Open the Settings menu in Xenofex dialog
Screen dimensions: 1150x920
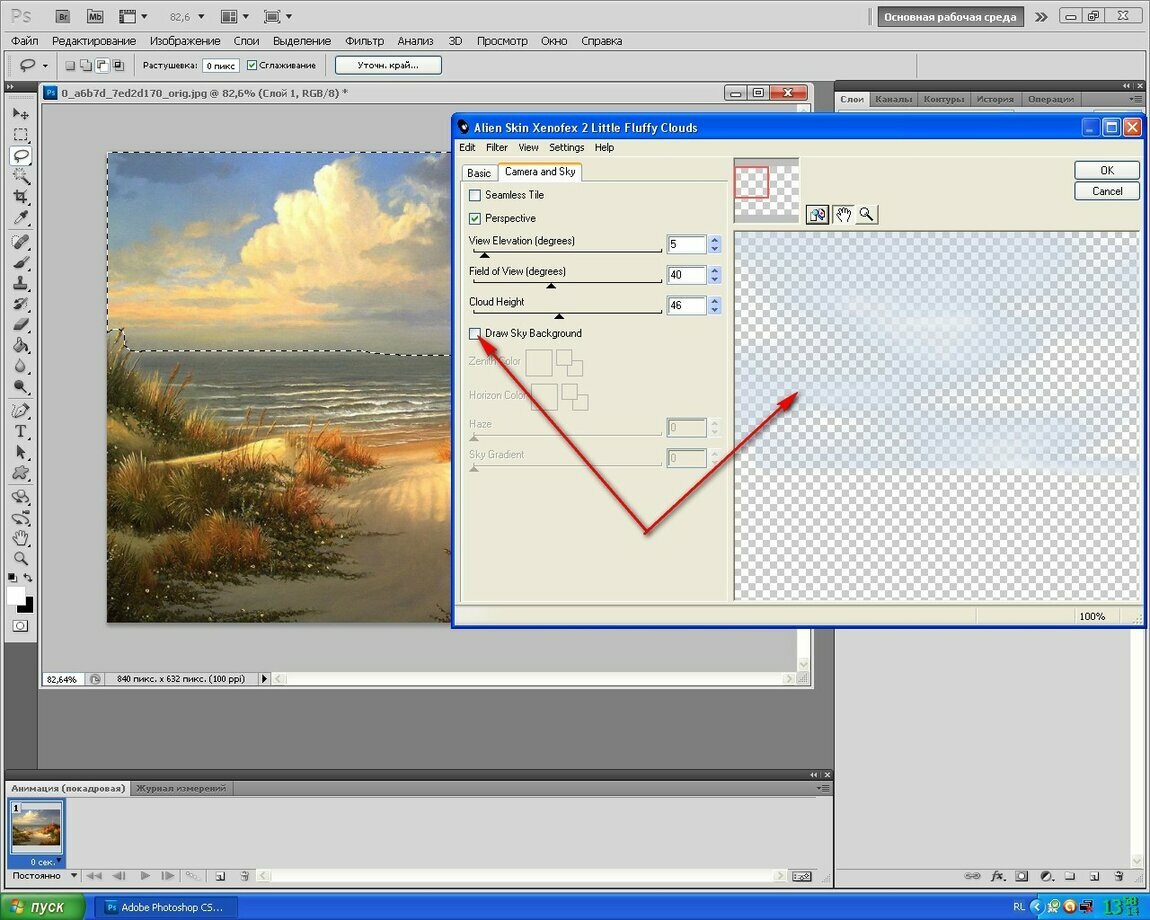coord(566,147)
